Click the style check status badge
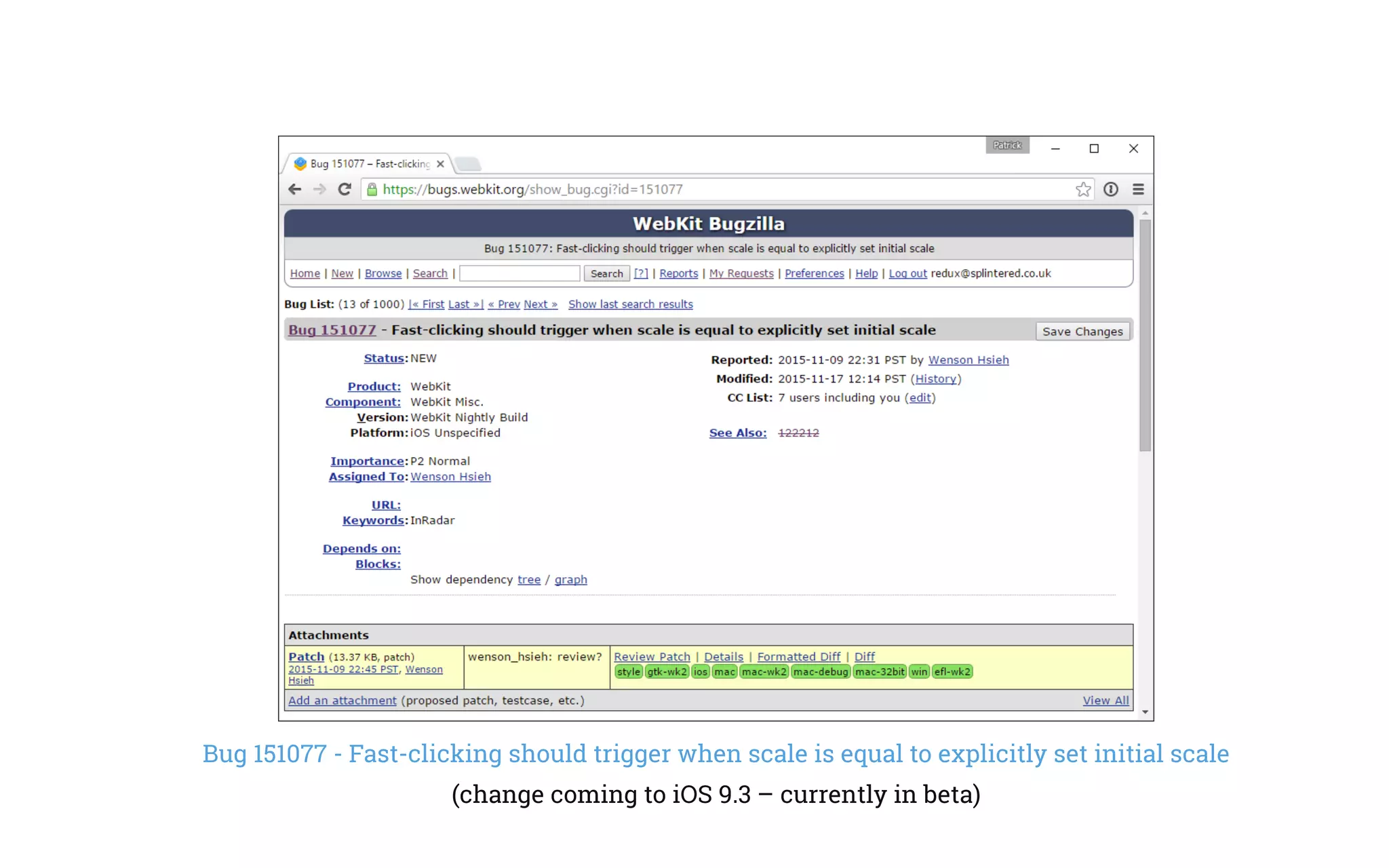Viewport: 1389px width, 868px height. coord(628,672)
